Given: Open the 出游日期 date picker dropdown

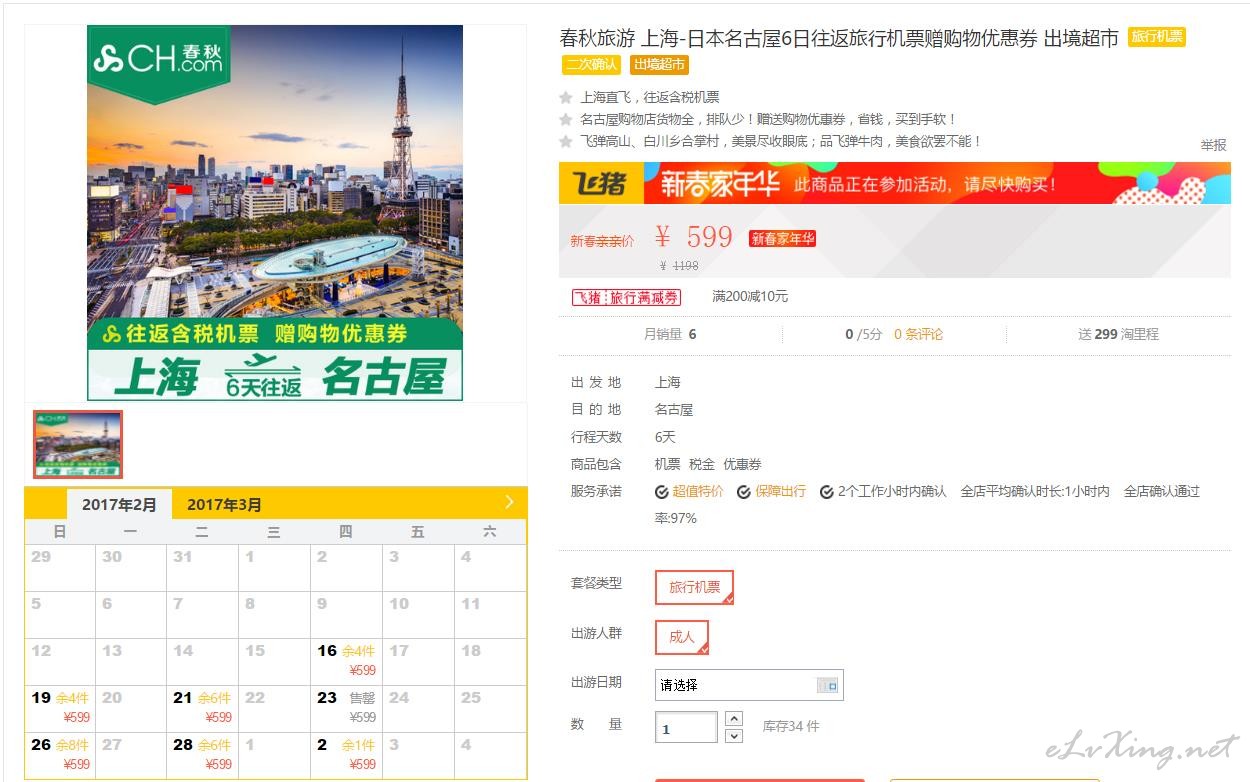Looking at the screenshot, I should [749, 685].
